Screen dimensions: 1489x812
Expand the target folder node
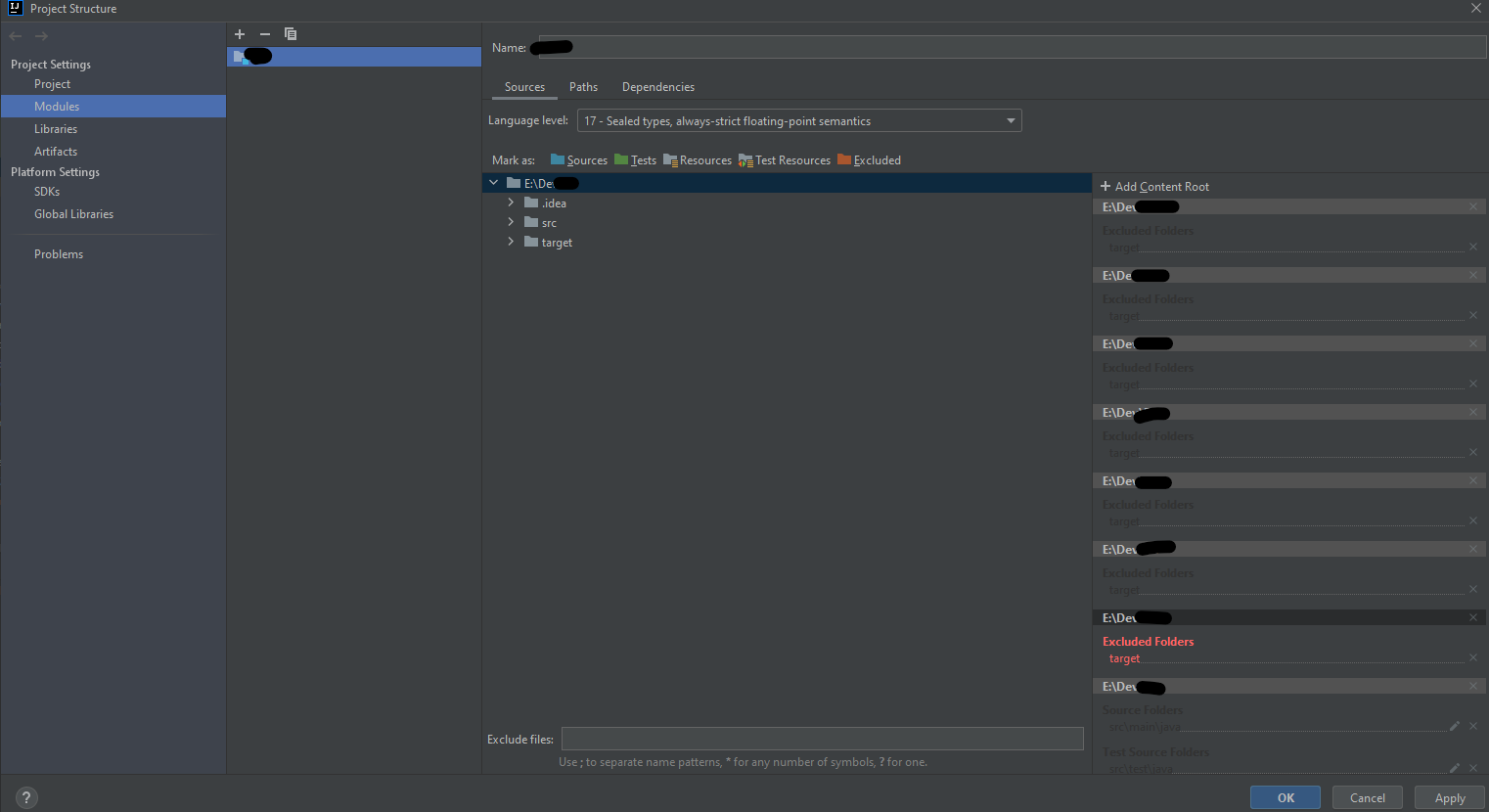[x=511, y=242]
